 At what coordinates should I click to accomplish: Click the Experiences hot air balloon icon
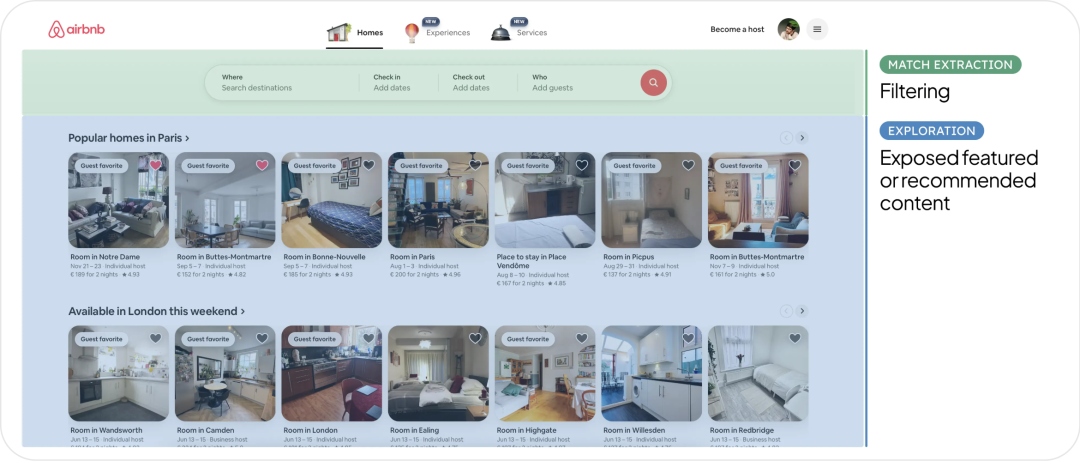click(x=411, y=33)
